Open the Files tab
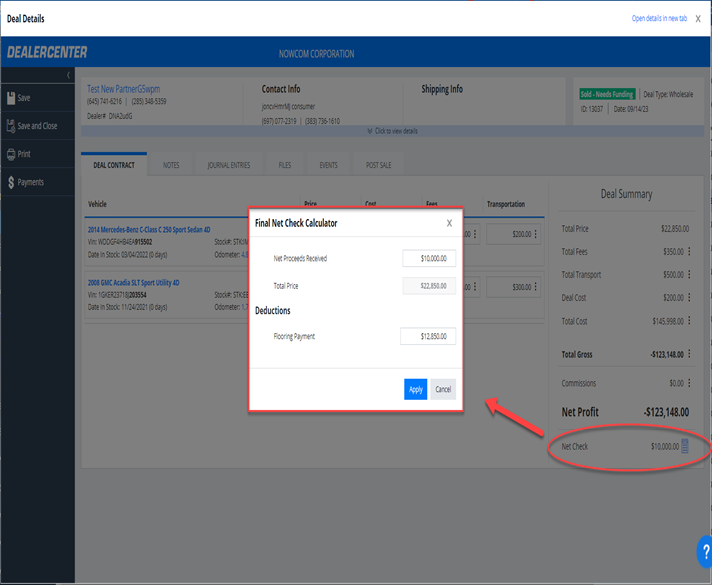The width and height of the screenshot is (712, 585). [x=285, y=165]
